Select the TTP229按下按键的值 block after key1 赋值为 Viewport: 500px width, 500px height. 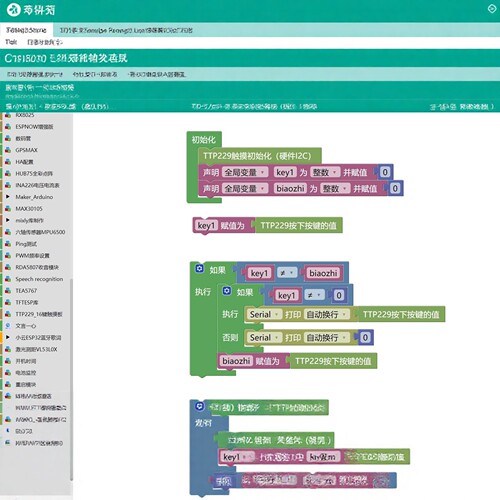click(x=299, y=226)
